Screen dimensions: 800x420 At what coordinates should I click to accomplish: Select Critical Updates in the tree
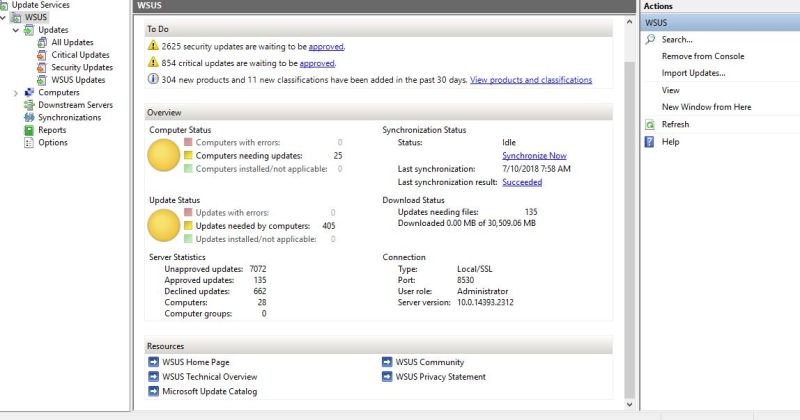click(80, 55)
